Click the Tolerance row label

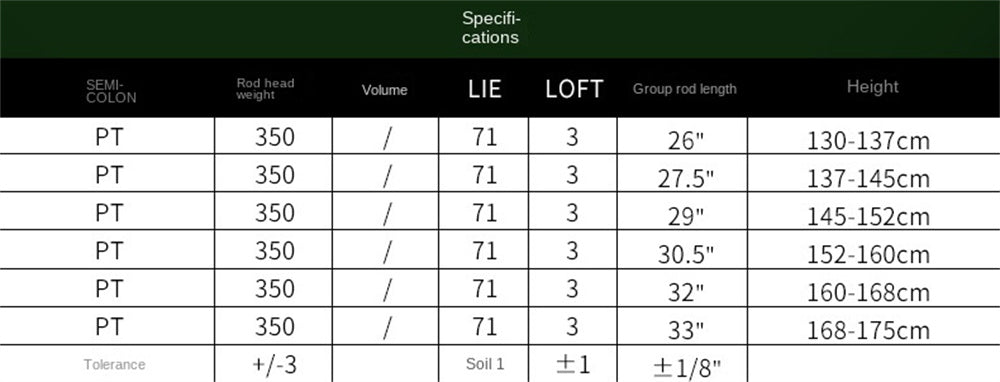point(114,365)
